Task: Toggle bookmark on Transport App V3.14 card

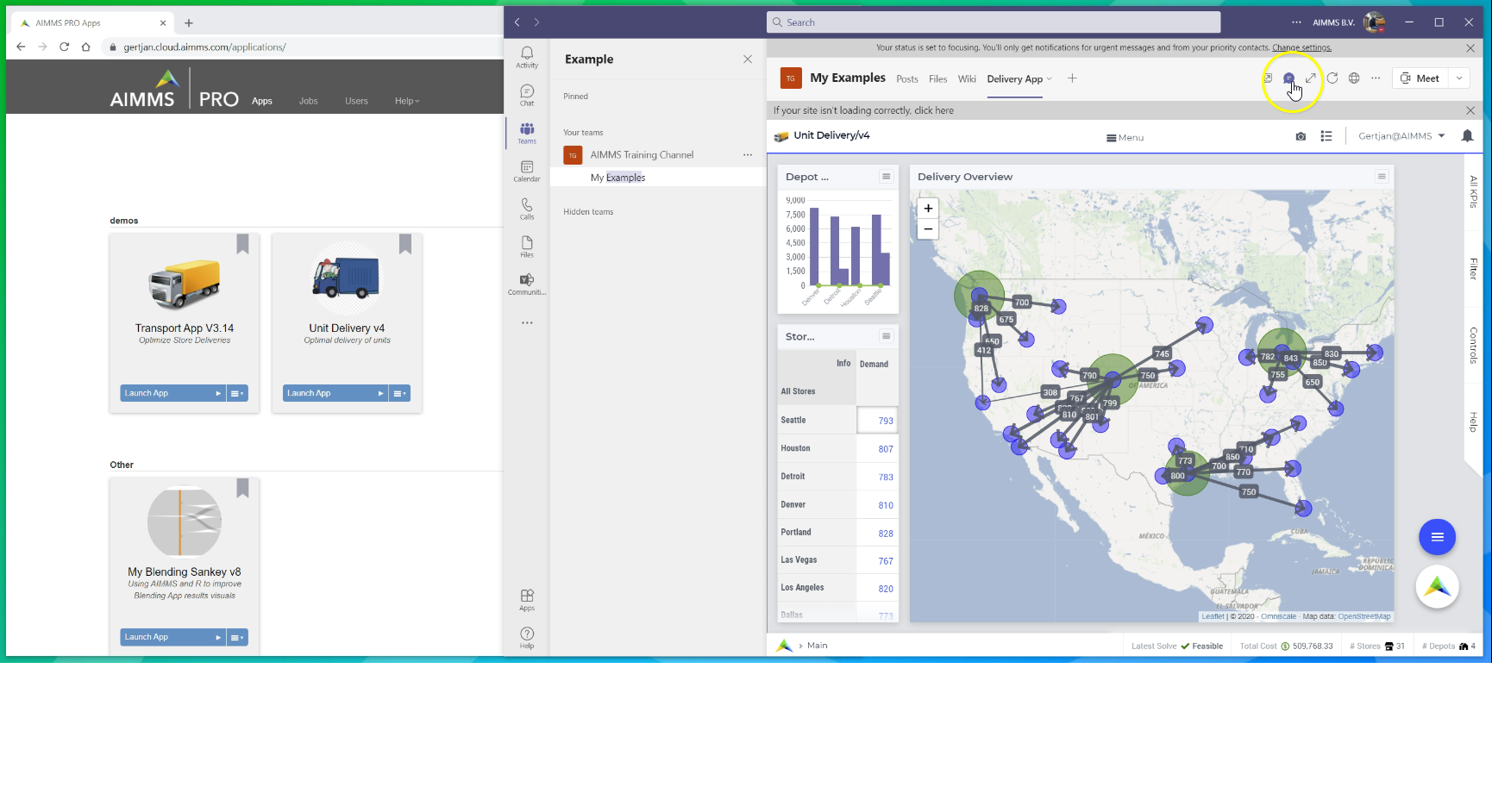Action: [242, 244]
